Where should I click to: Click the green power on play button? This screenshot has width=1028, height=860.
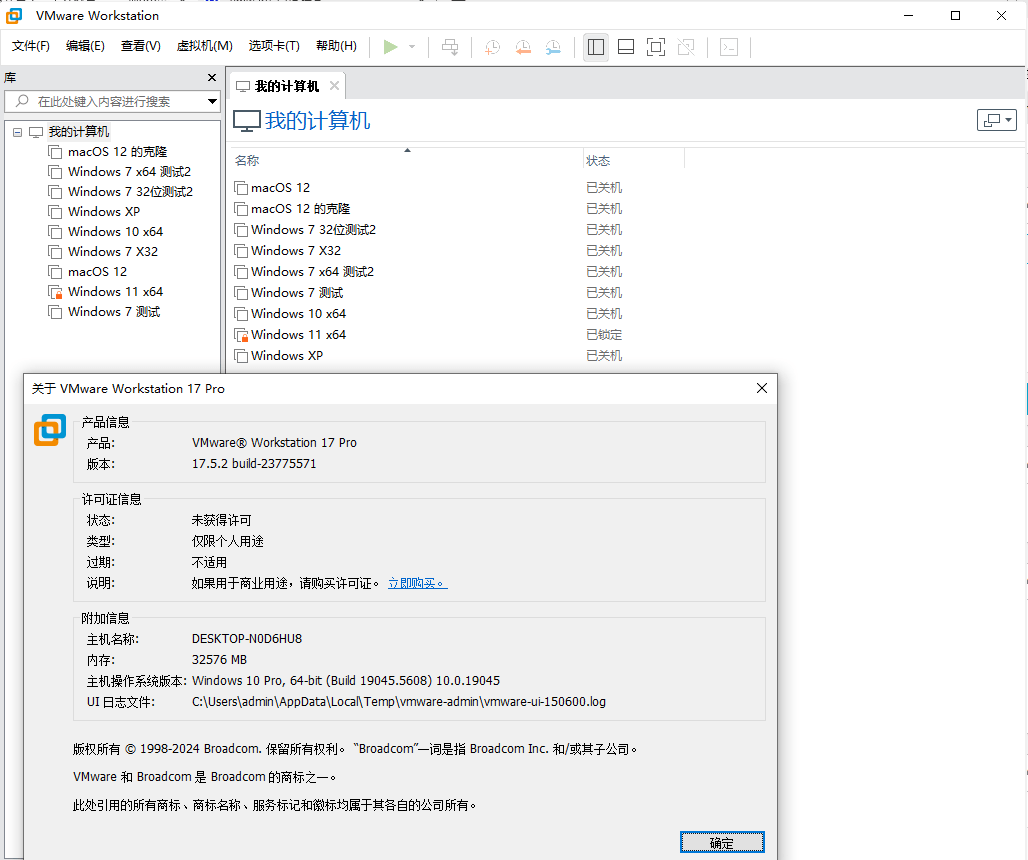(391, 47)
